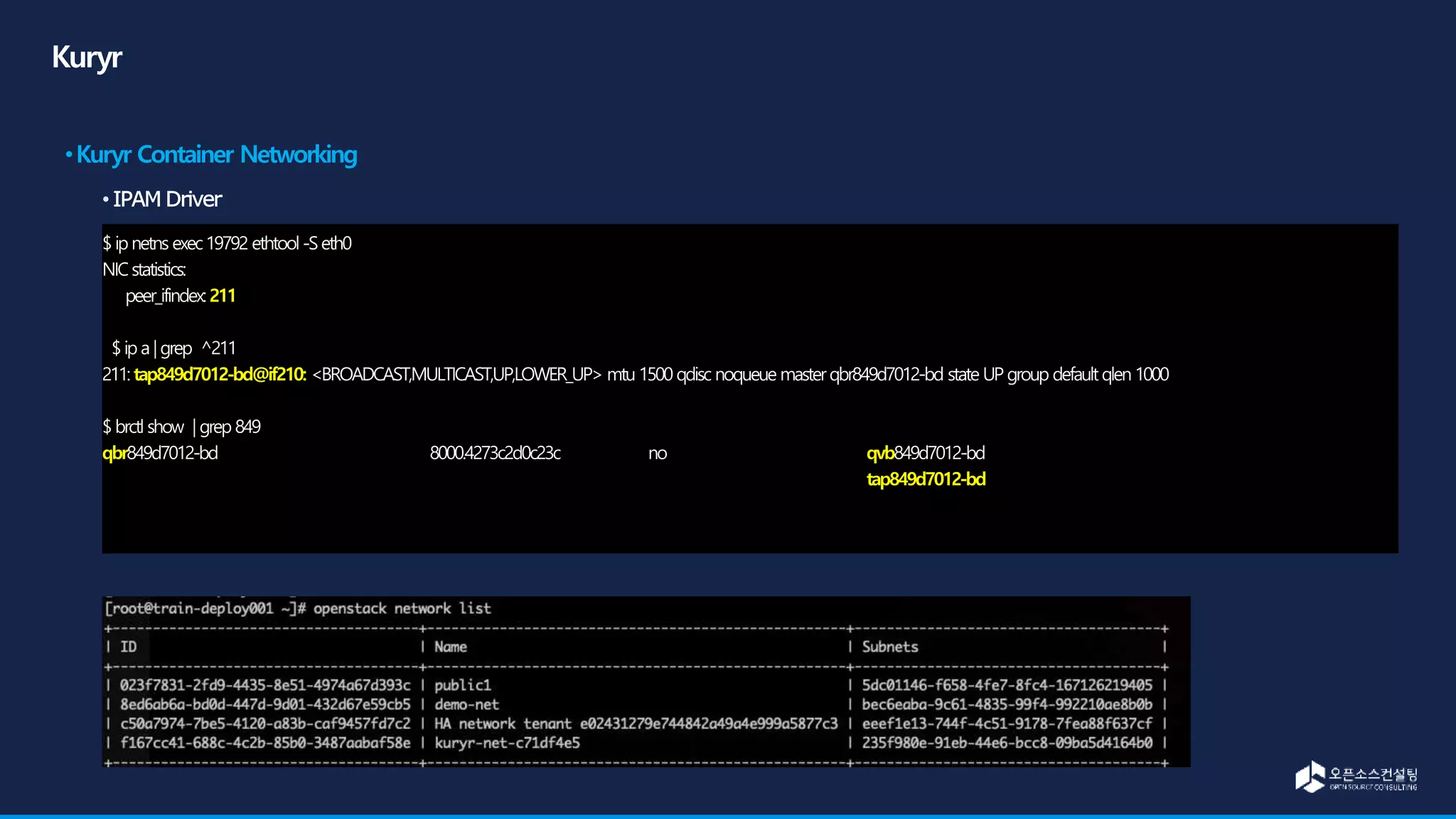This screenshot has width=1456, height=819.
Task: Click the ID column header
Action: point(128,647)
